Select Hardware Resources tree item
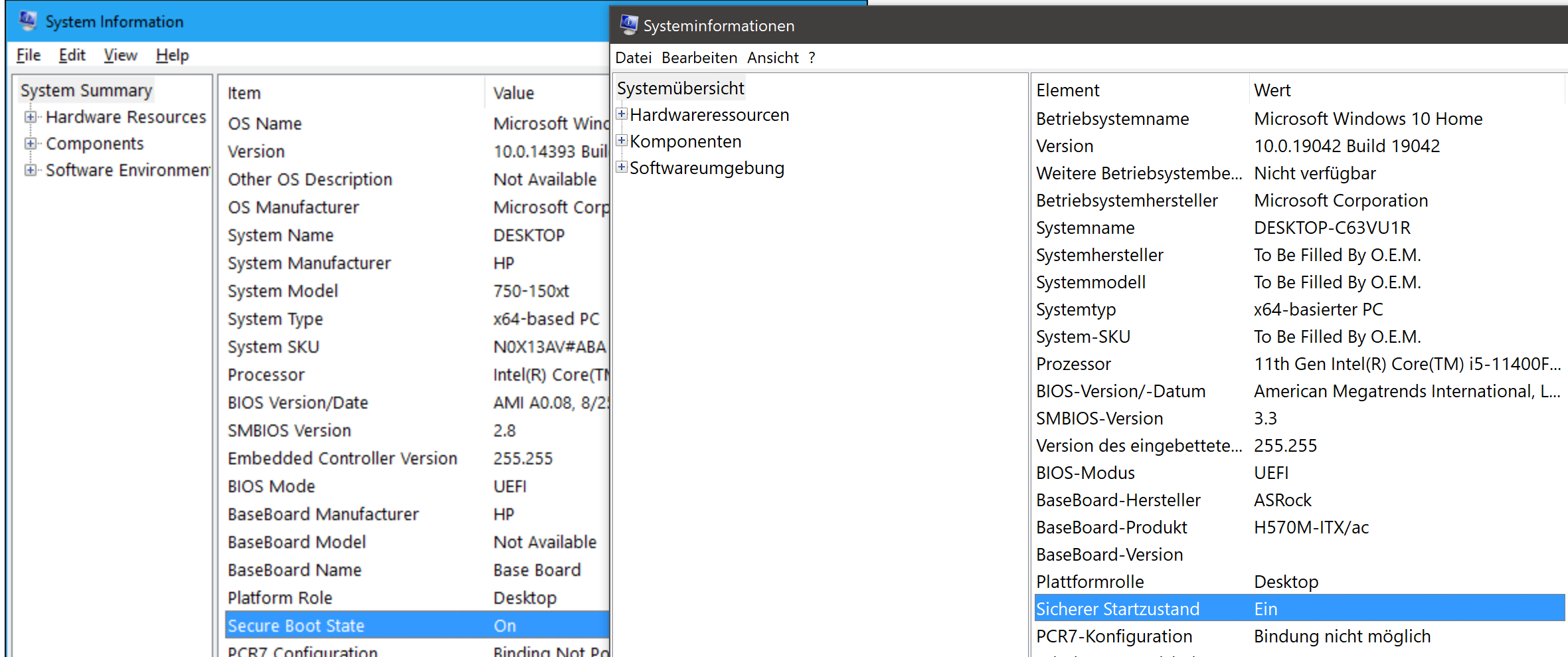The image size is (1568, 657). 126,117
